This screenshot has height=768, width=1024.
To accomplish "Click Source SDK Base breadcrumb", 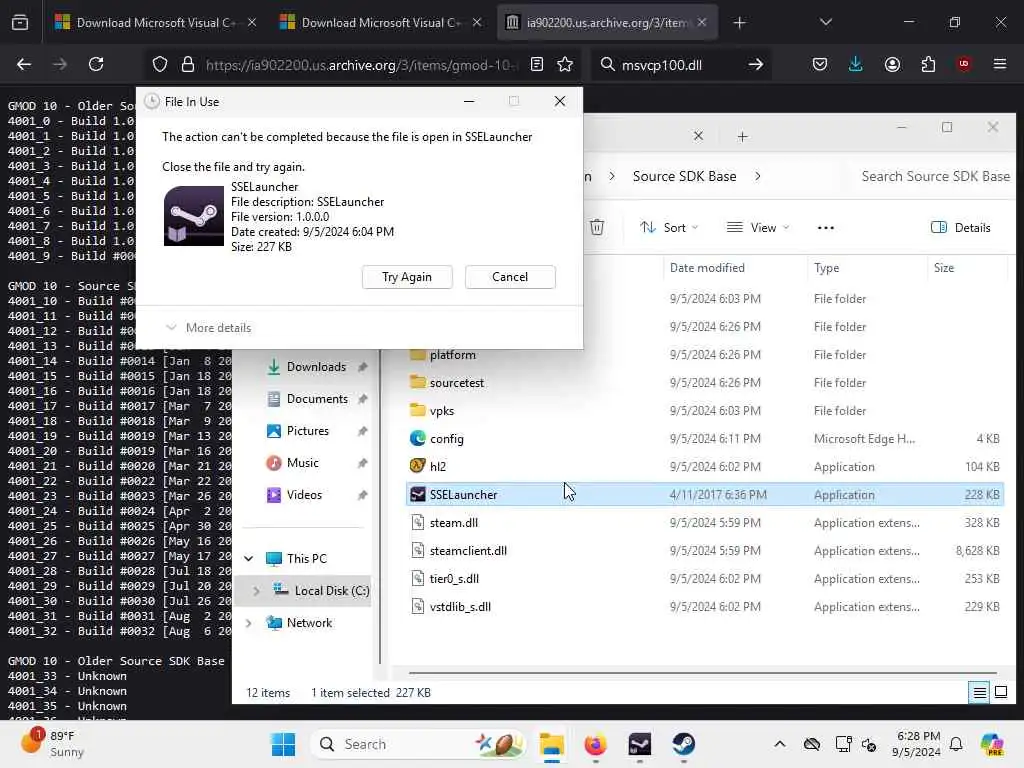I will click(684, 176).
